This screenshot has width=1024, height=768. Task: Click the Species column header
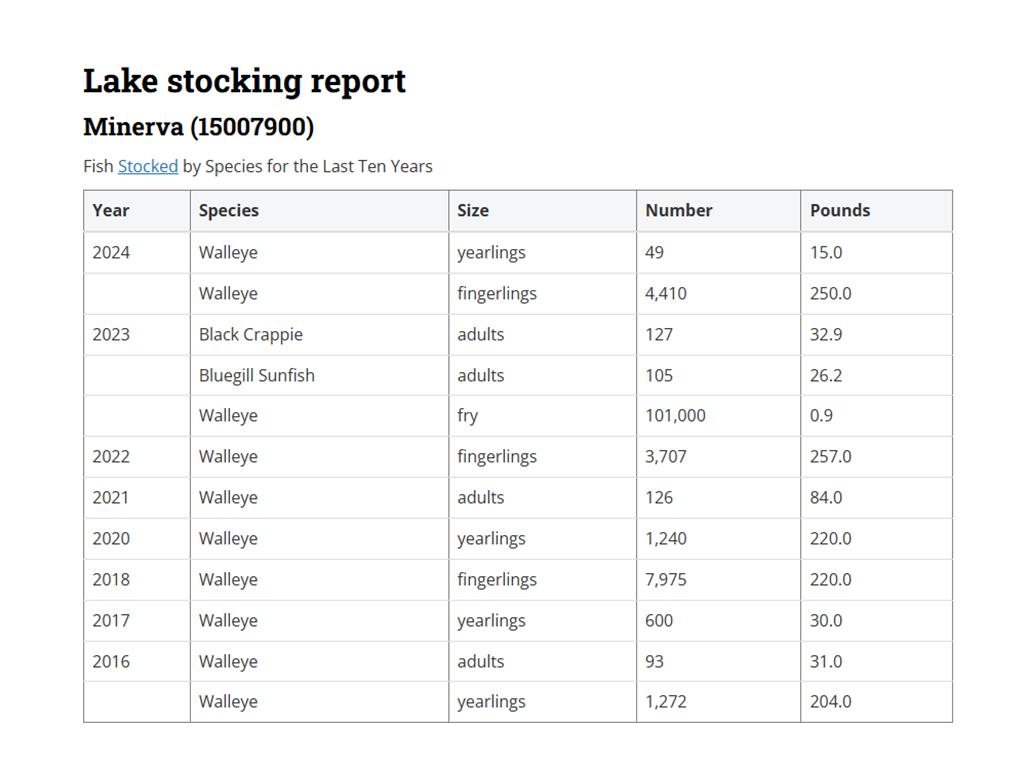pyautogui.click(x=229, y=210)
